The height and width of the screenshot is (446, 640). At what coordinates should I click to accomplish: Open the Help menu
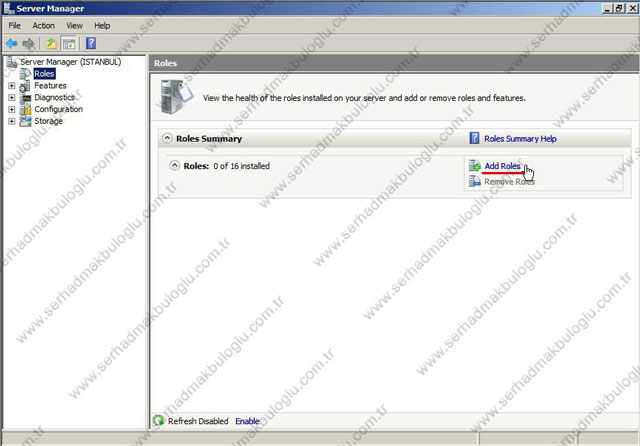click(102, 26)
